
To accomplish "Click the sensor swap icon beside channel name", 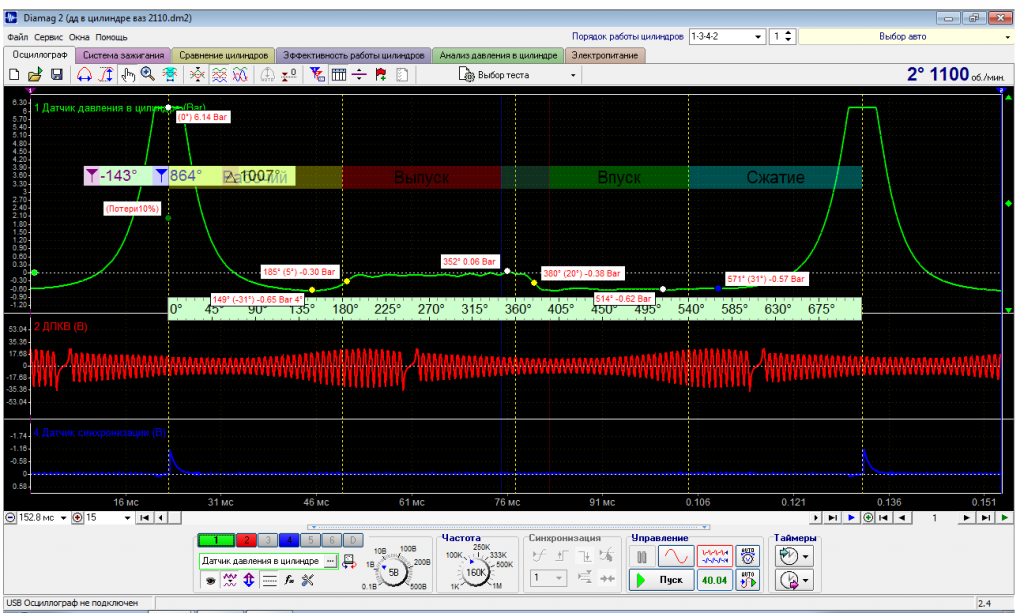I will pyautogui.click(x=349, y=561).
